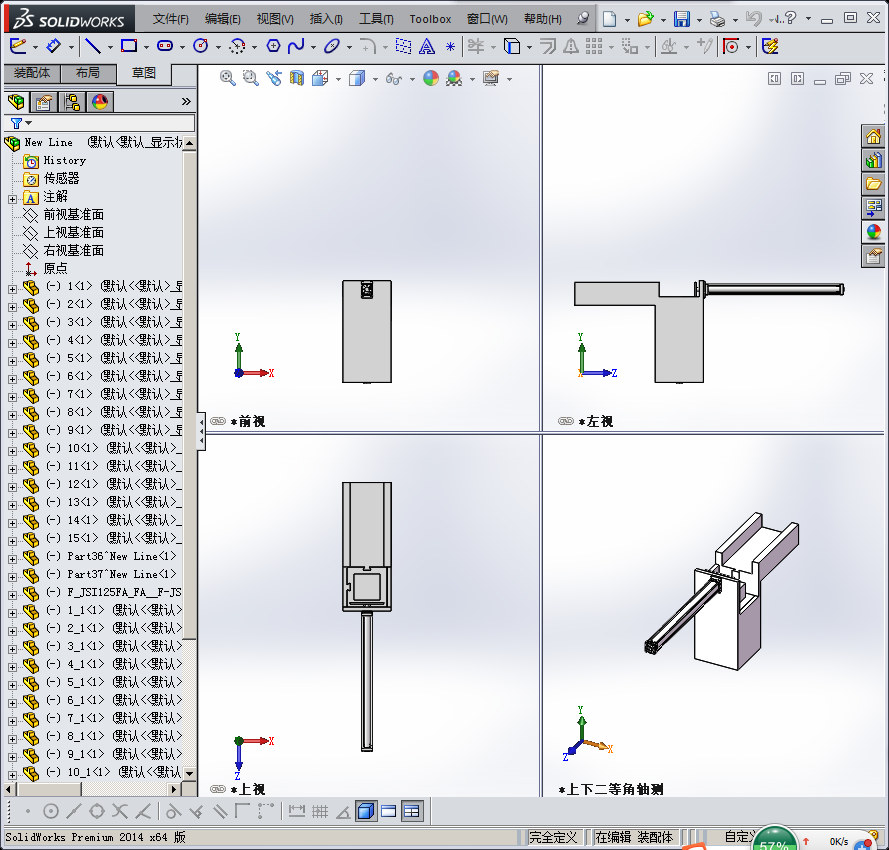Click the Smart Dimension tool
Image resolution: width=889 pixels, height=850 pixels.
tap(53, 46)
